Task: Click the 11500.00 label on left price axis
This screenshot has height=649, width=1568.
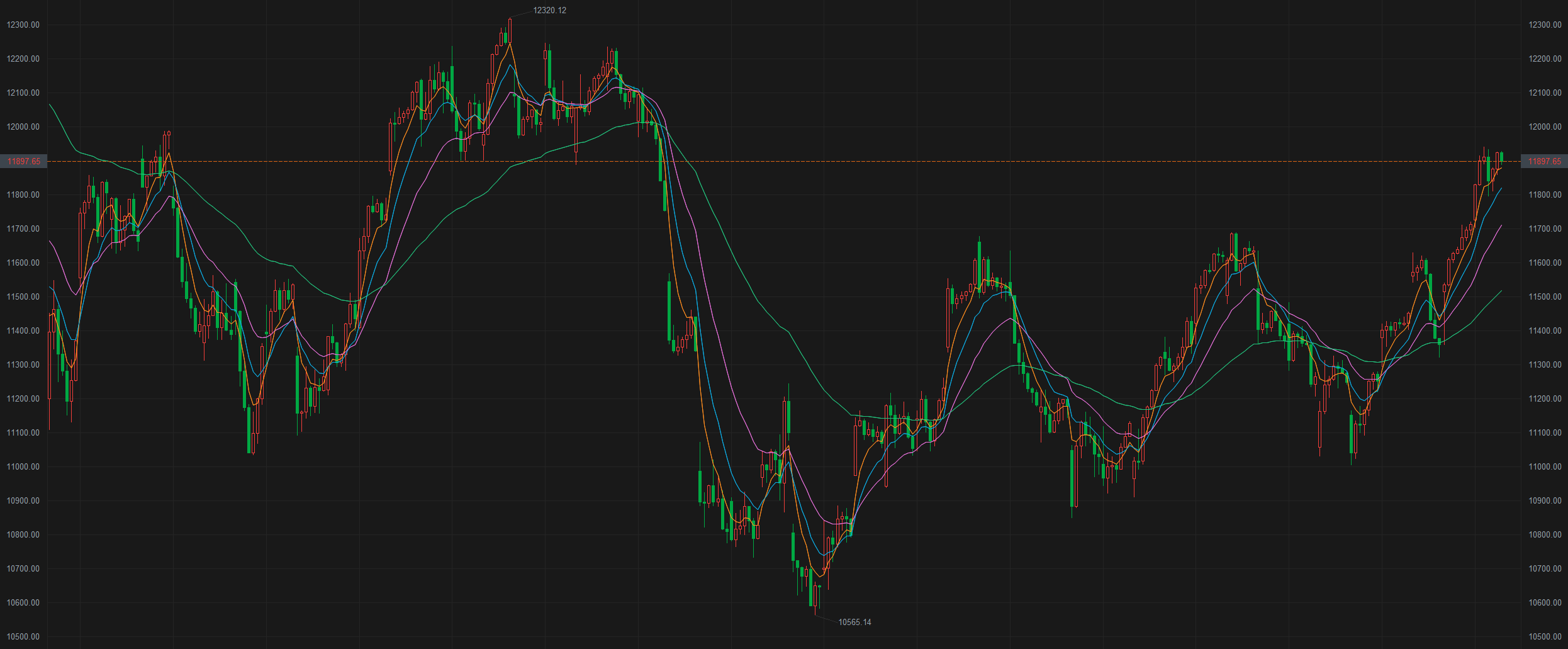Action: [x=23, y=296]
